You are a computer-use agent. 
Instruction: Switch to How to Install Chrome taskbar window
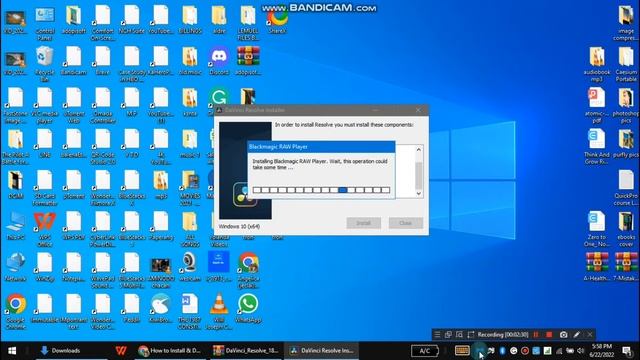tap(169, 351)
